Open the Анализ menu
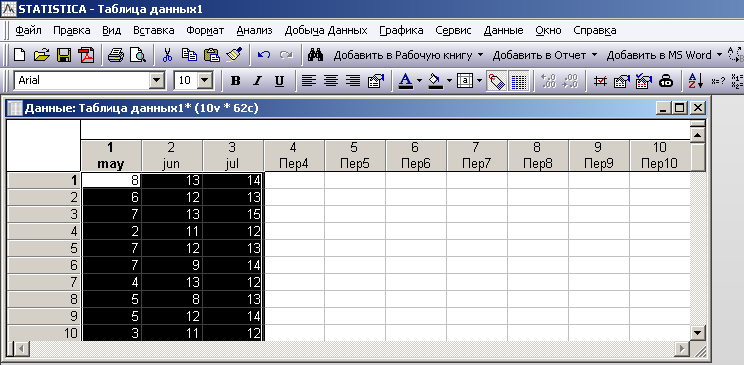 pos(254,30)
